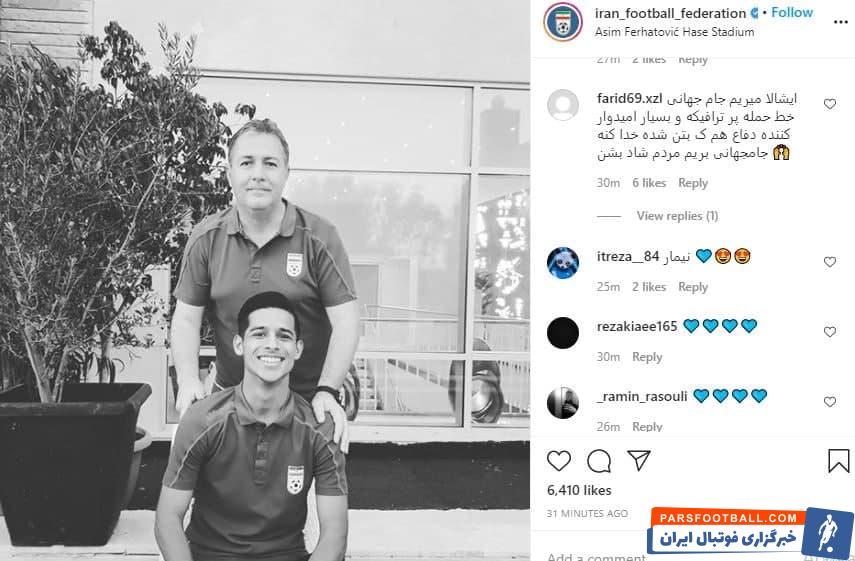The height and width of the screenshot is (561, 855).
Task: Like _ramin_rasouli's comment heart
Action: [x=830, y=402]
